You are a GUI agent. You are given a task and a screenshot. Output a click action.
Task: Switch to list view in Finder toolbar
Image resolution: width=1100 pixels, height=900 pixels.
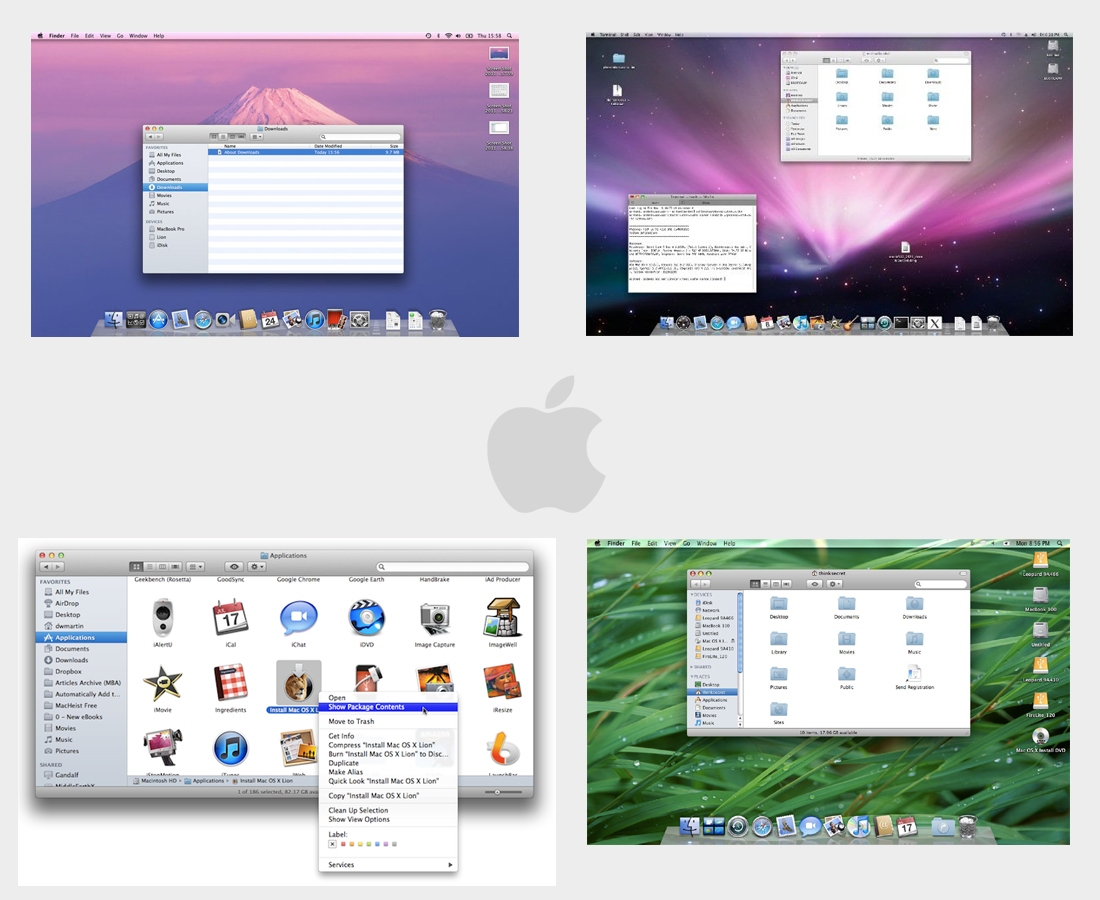150,567
